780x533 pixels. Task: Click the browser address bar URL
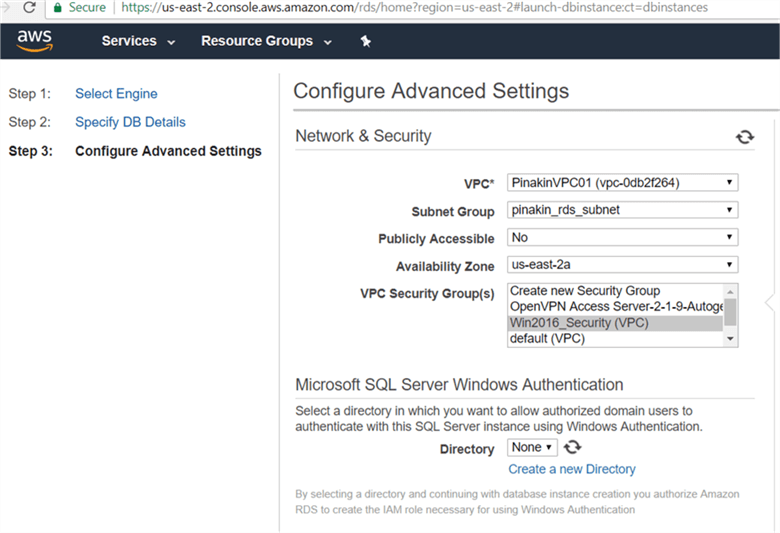click(x=414, y=7)
